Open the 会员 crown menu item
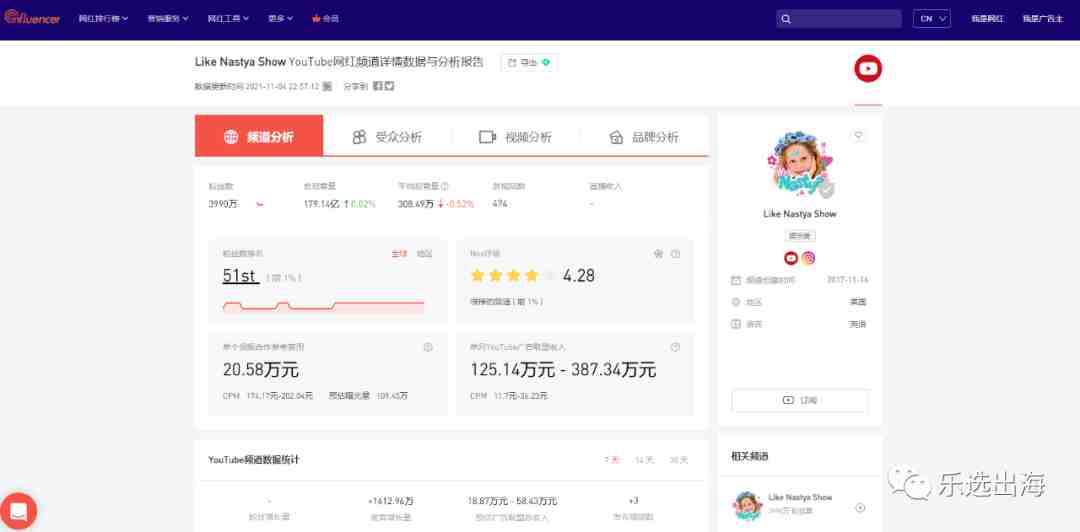The height and width of the screenshot is (532, 1080). (325, 19)
